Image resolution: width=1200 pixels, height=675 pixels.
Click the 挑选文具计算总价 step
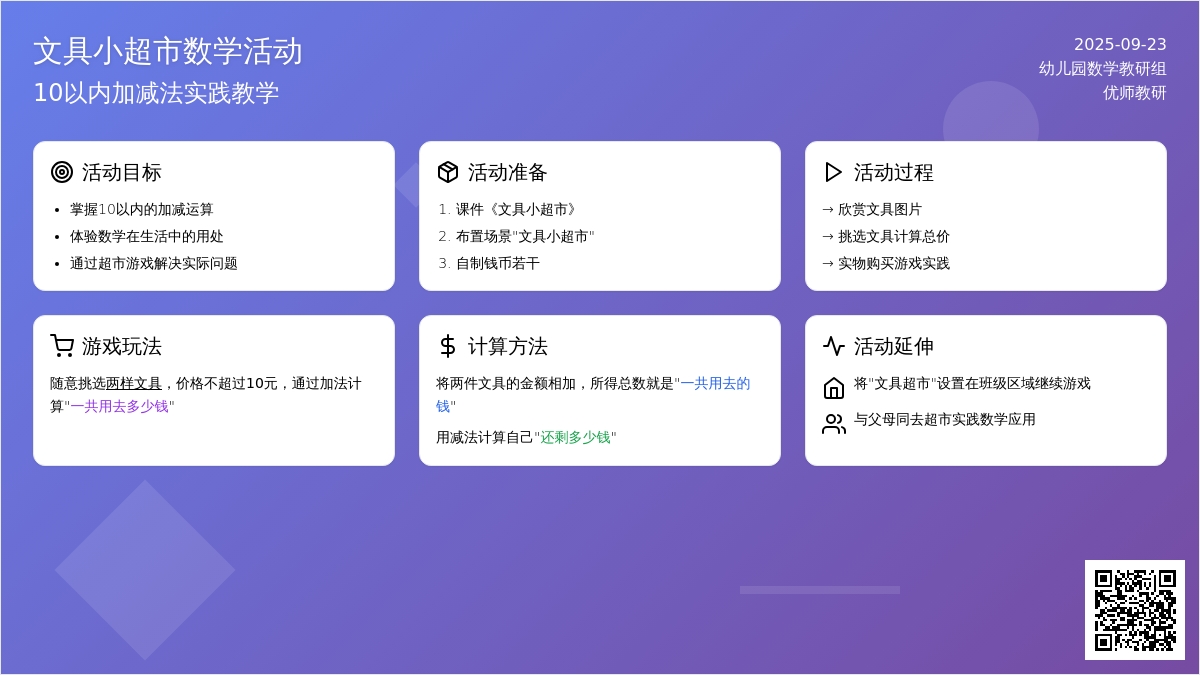893,236
